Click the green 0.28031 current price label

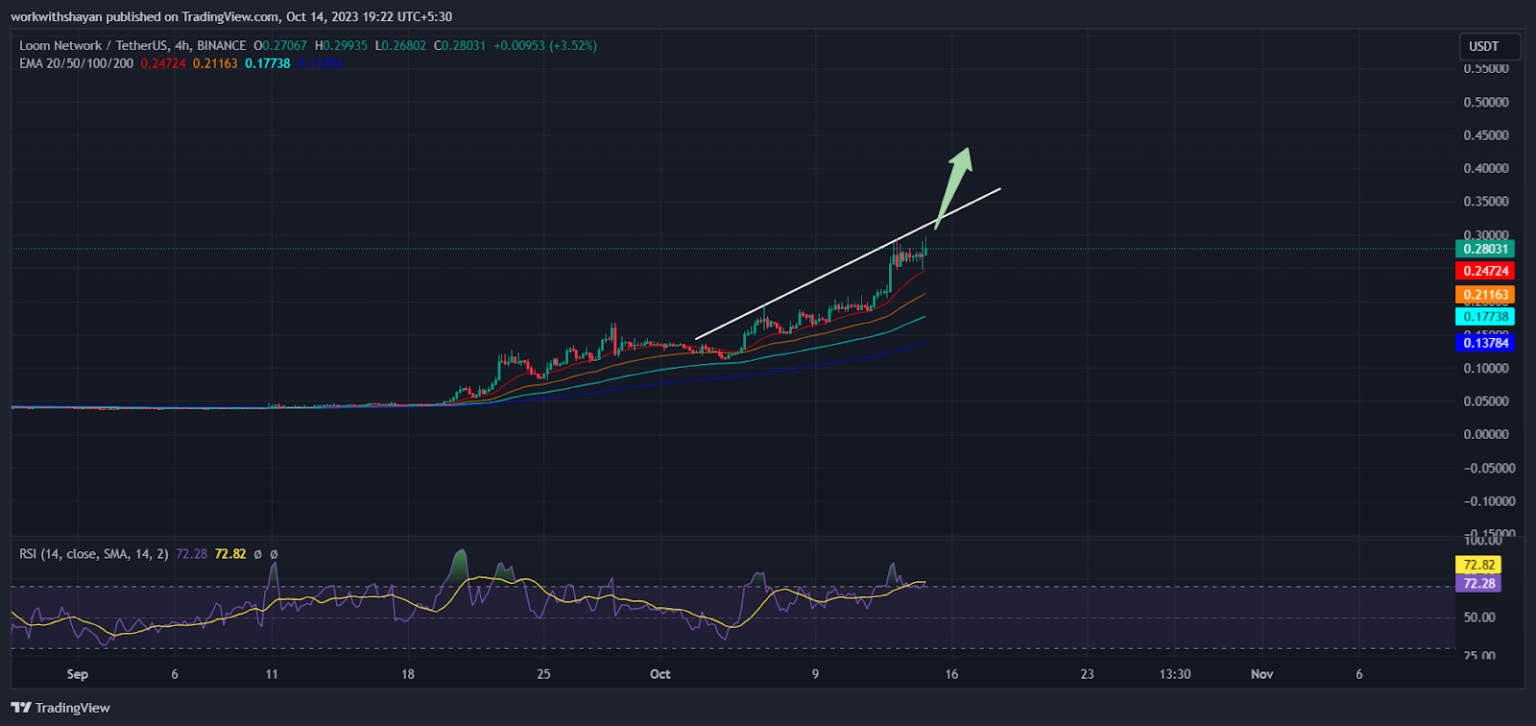(1484, 249)
